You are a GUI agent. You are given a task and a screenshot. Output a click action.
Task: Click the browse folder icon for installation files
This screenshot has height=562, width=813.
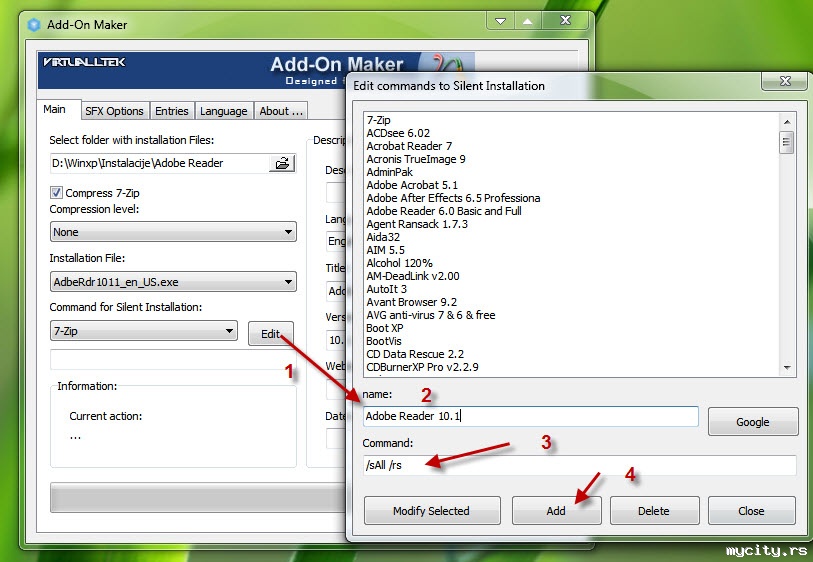(x=282, y=163)
